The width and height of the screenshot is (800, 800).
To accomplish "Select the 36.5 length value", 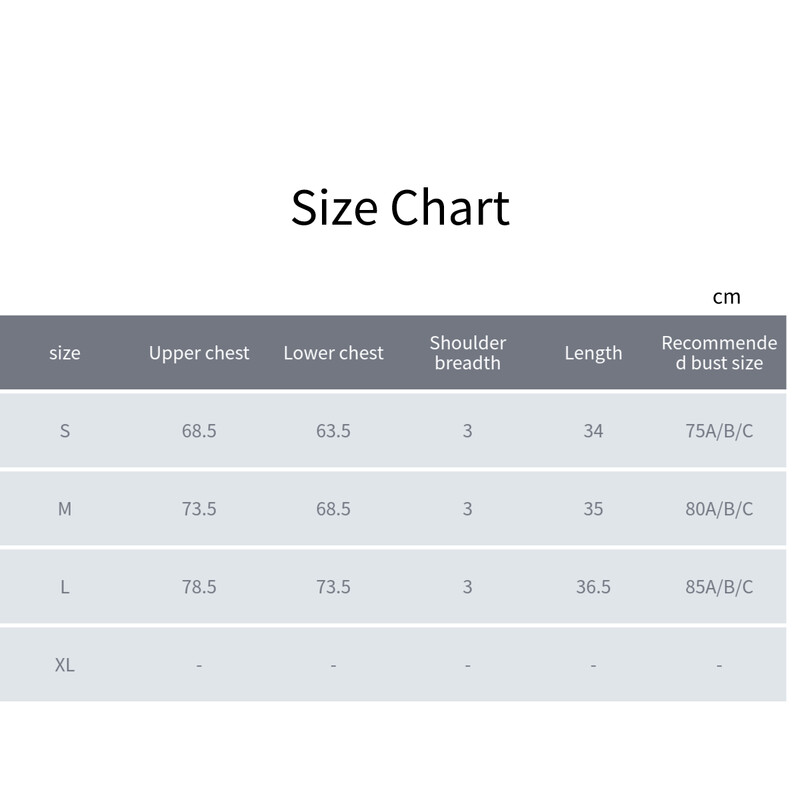I will pos(593,587).
